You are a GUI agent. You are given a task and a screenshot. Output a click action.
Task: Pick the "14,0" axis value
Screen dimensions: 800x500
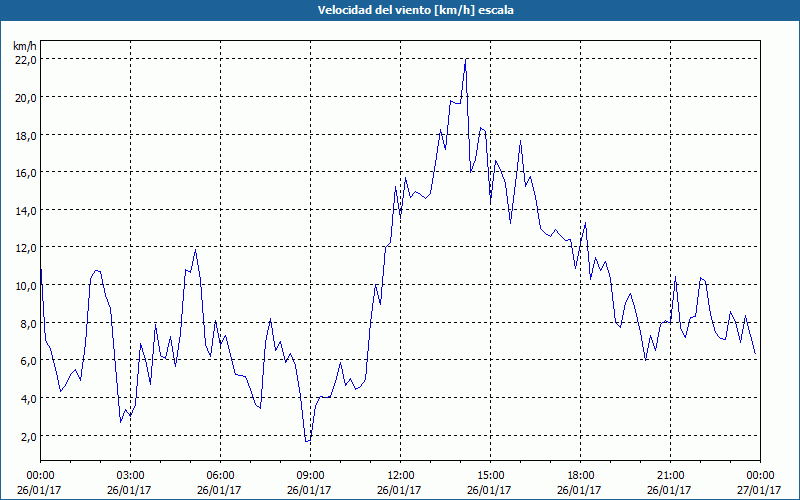pyautogui.click(x=27, y=210)
